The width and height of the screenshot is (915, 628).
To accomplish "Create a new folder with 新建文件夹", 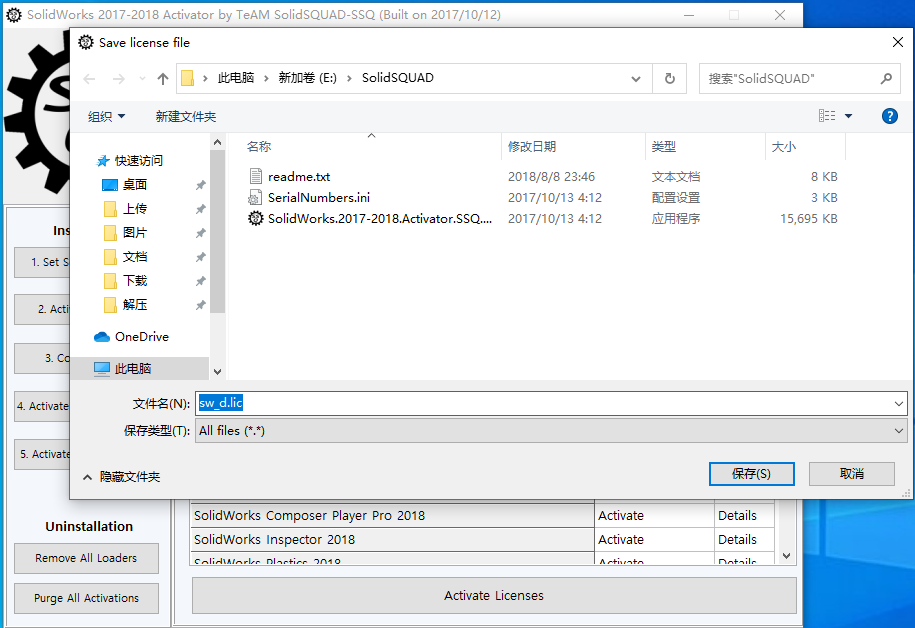I will coord(186,116).
